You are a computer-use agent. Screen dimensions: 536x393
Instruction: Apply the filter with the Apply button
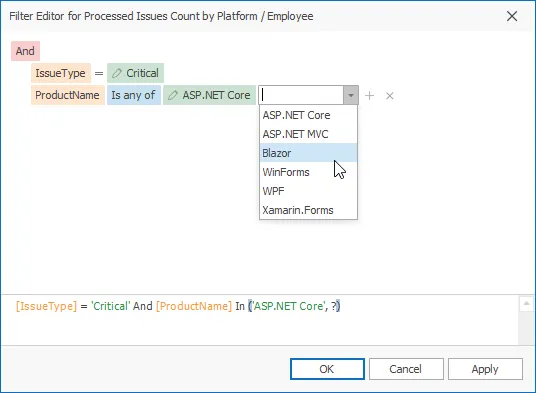(x=485, y=369)
